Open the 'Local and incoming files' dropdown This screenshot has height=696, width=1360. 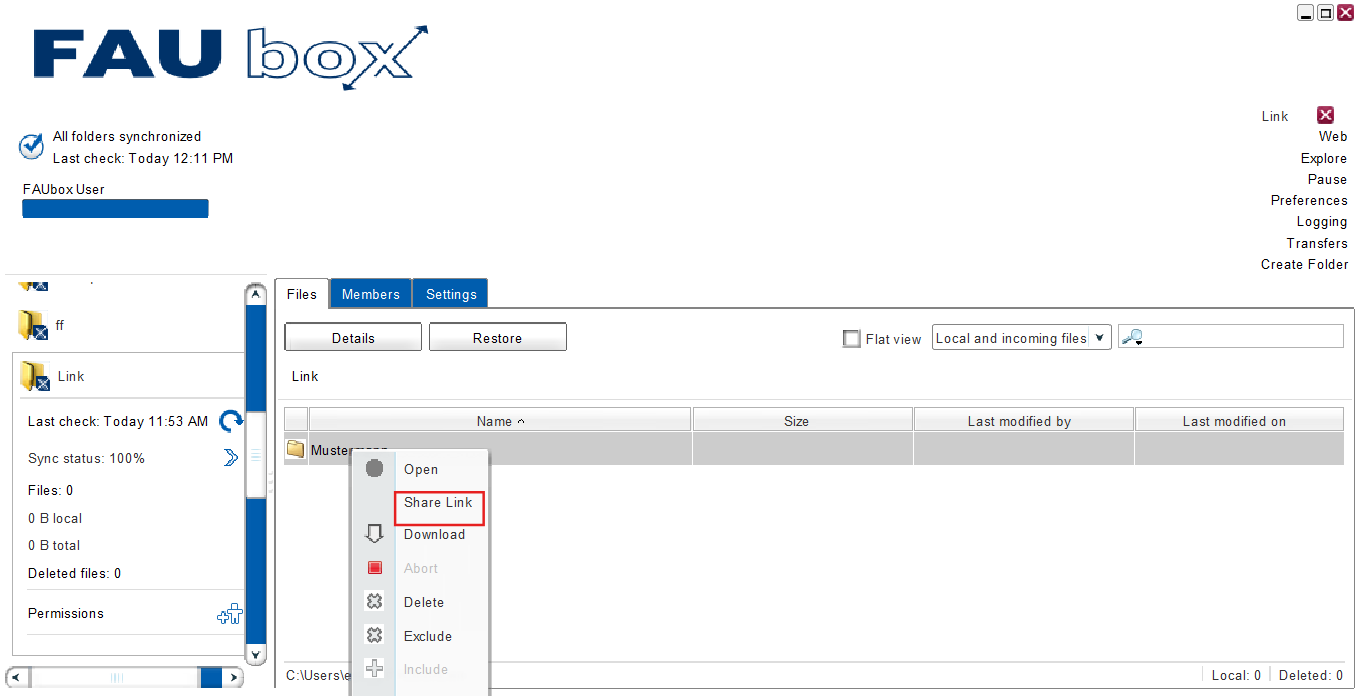click(x=1021, y=338)
